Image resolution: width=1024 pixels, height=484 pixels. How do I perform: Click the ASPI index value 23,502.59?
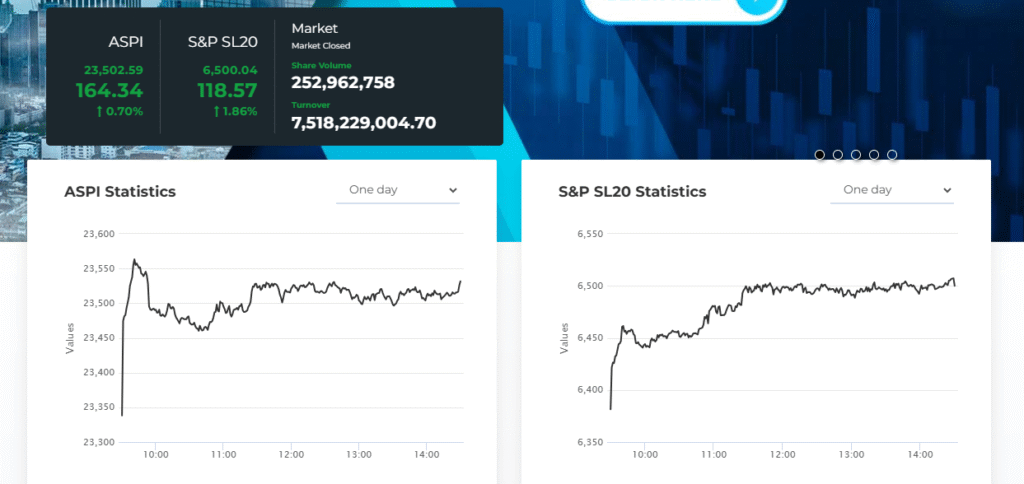click(114, 70)
